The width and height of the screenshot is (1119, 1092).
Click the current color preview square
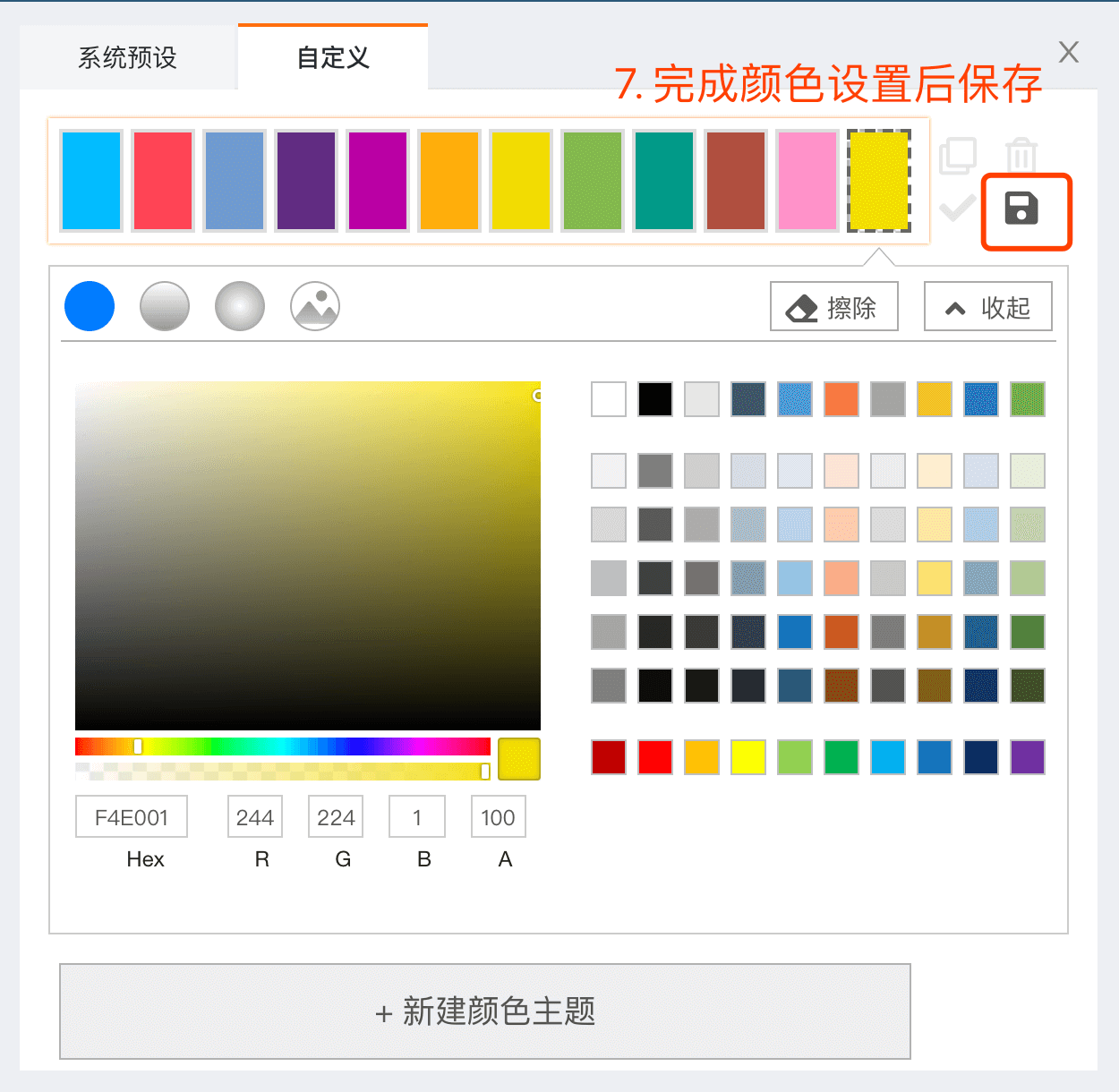coord(519,759)
